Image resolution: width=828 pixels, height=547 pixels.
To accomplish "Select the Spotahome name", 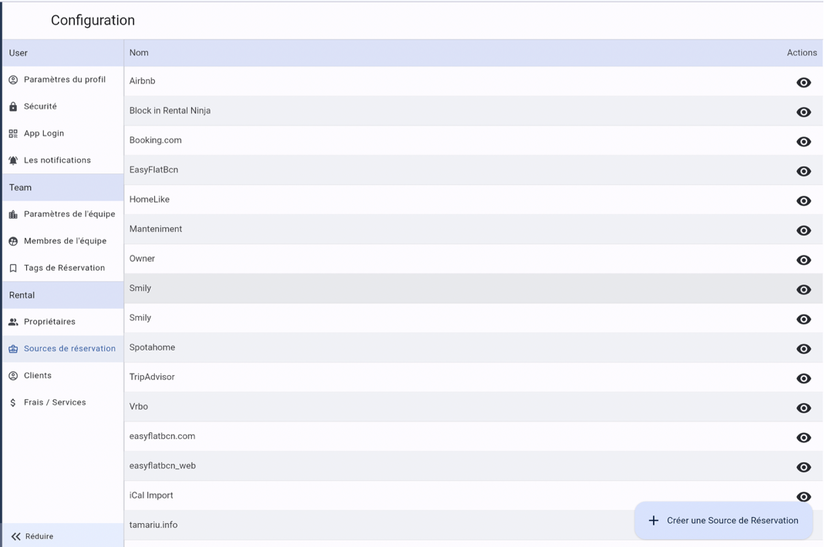I will pyautogui.click(x=152, y=347).
